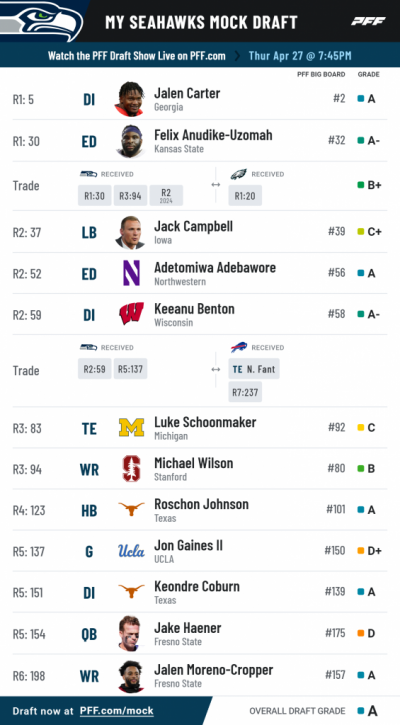The height and width of the screenshot is (725, 400).
Task: Click the Bills logo in second trade
Action: (239, 347)
